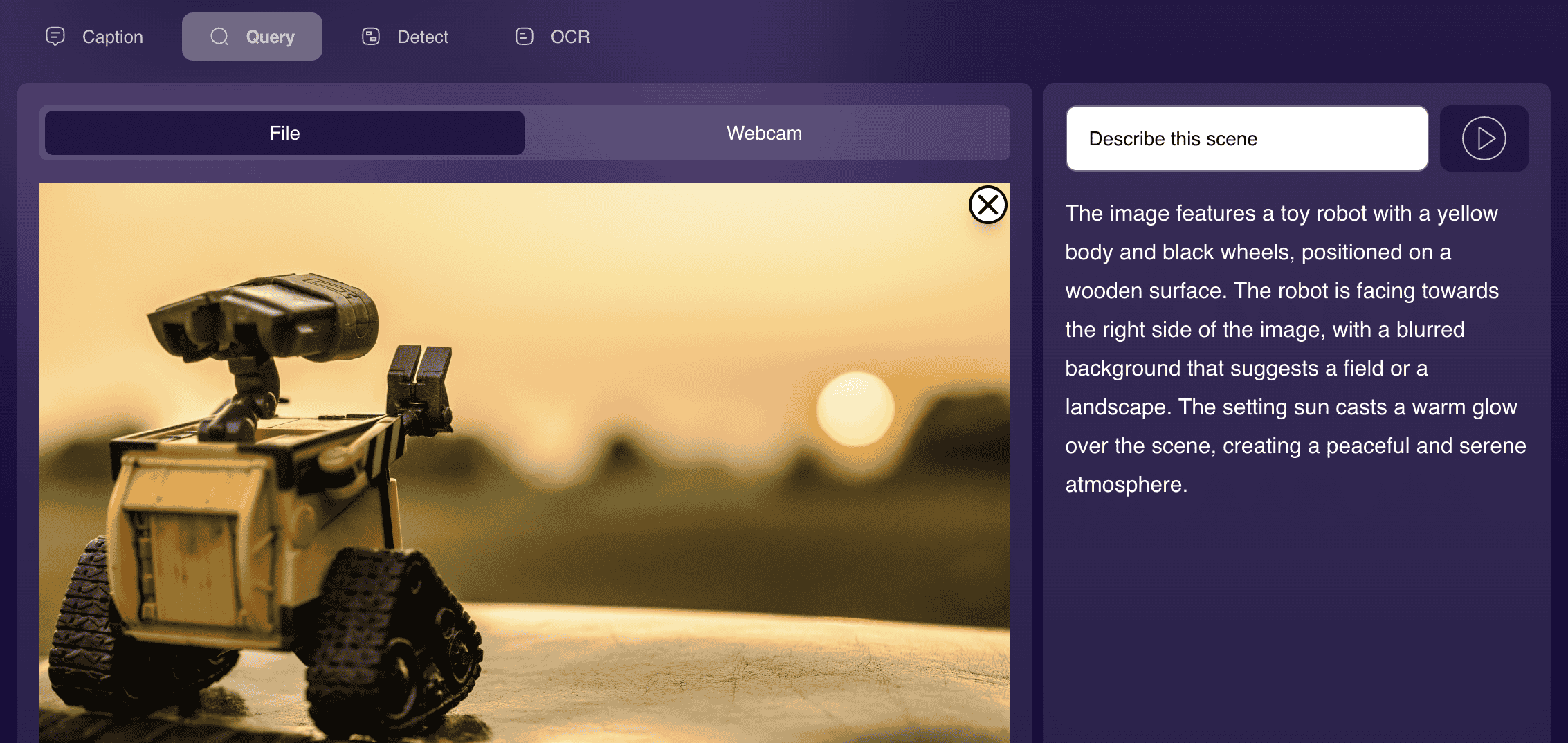
Task: Select the Query tab label
Action: coord(271,37)
